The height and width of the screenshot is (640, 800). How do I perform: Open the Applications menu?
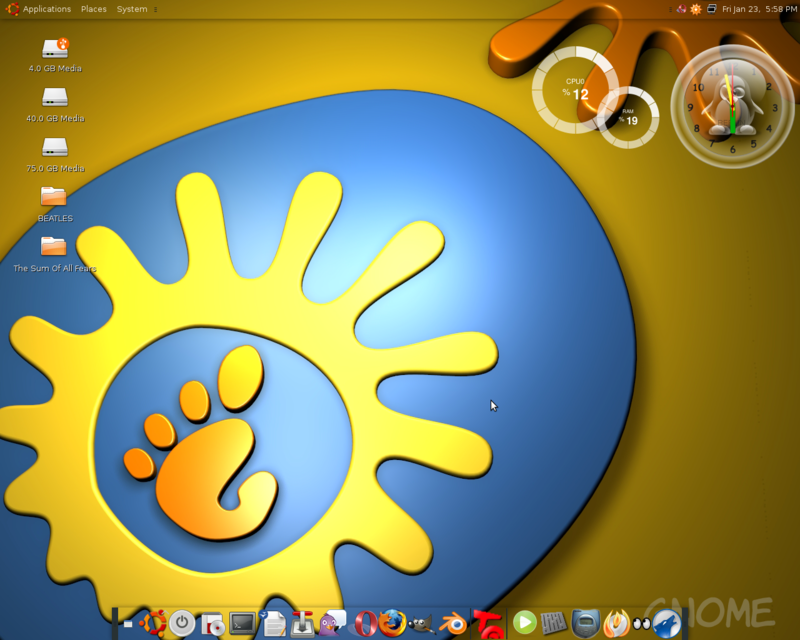tap(47, 9)
